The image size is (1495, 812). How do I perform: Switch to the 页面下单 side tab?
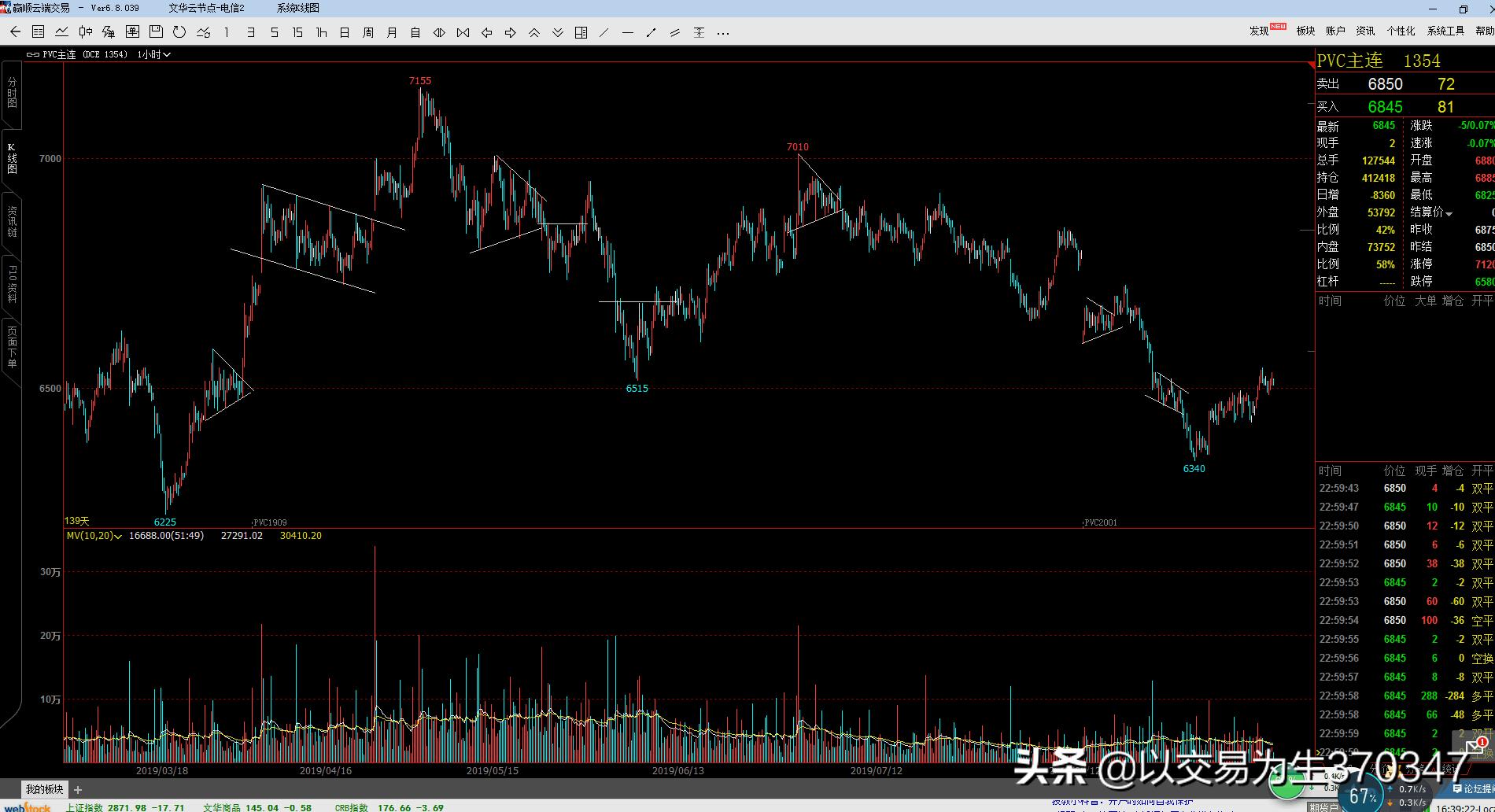(12, 347)
